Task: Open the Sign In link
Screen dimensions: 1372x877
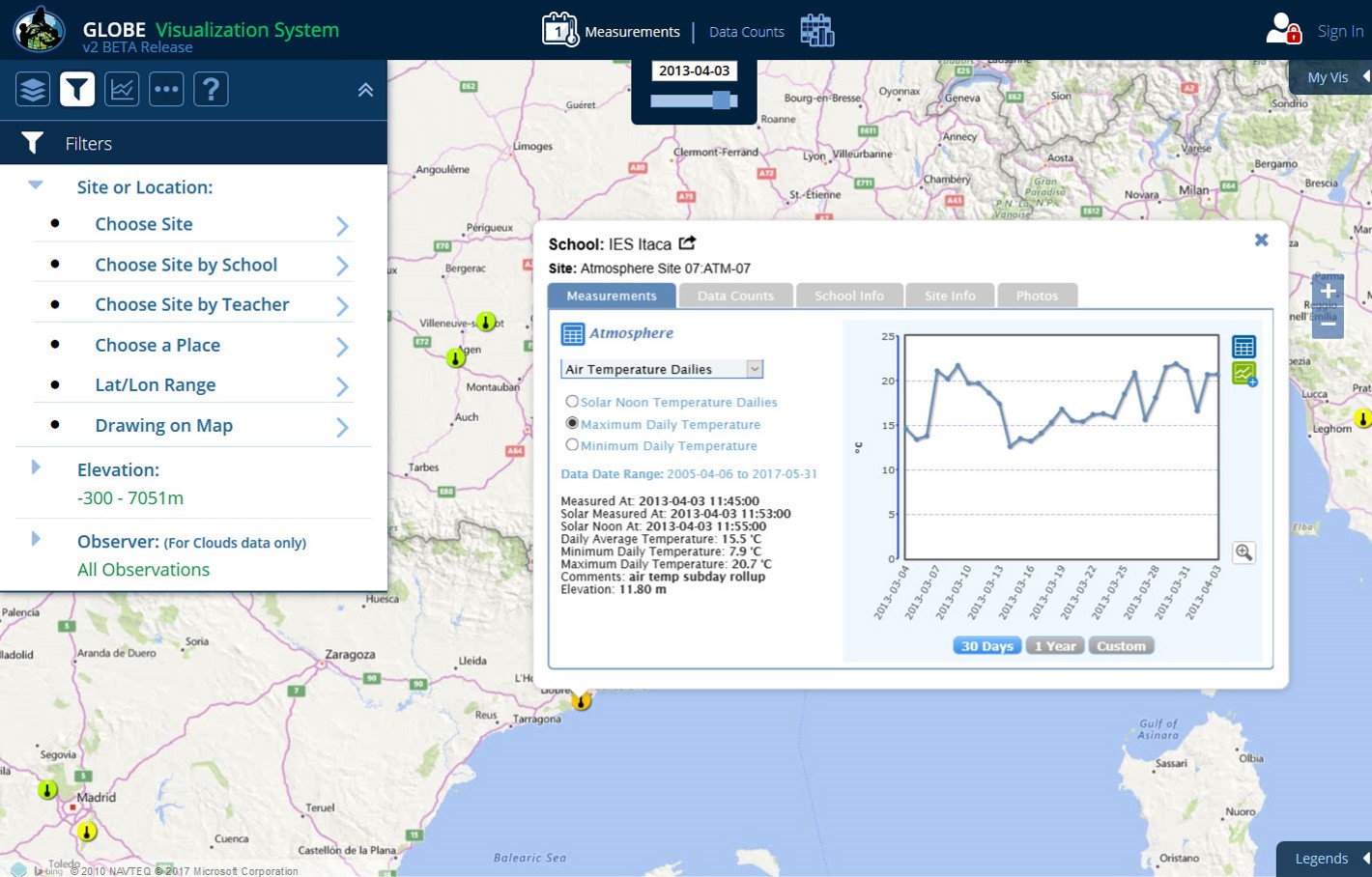Action: 1340,31
